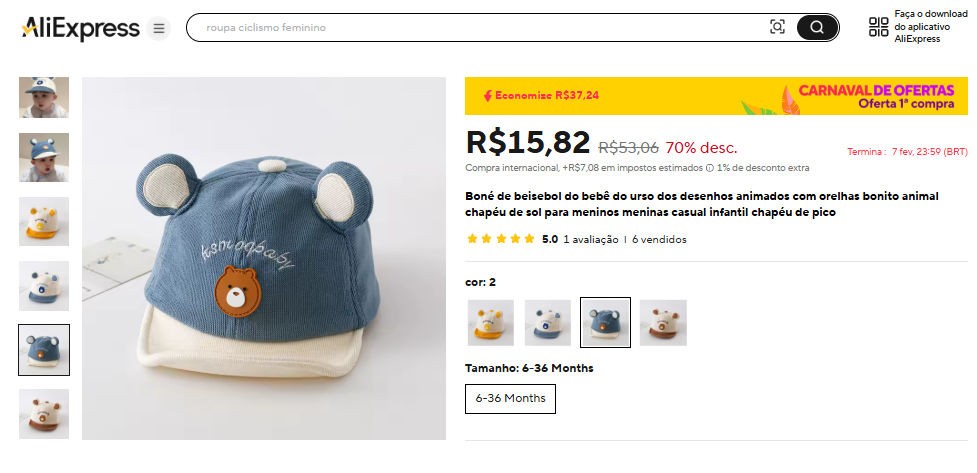Click the five-star rating icons

pos(500,240)
